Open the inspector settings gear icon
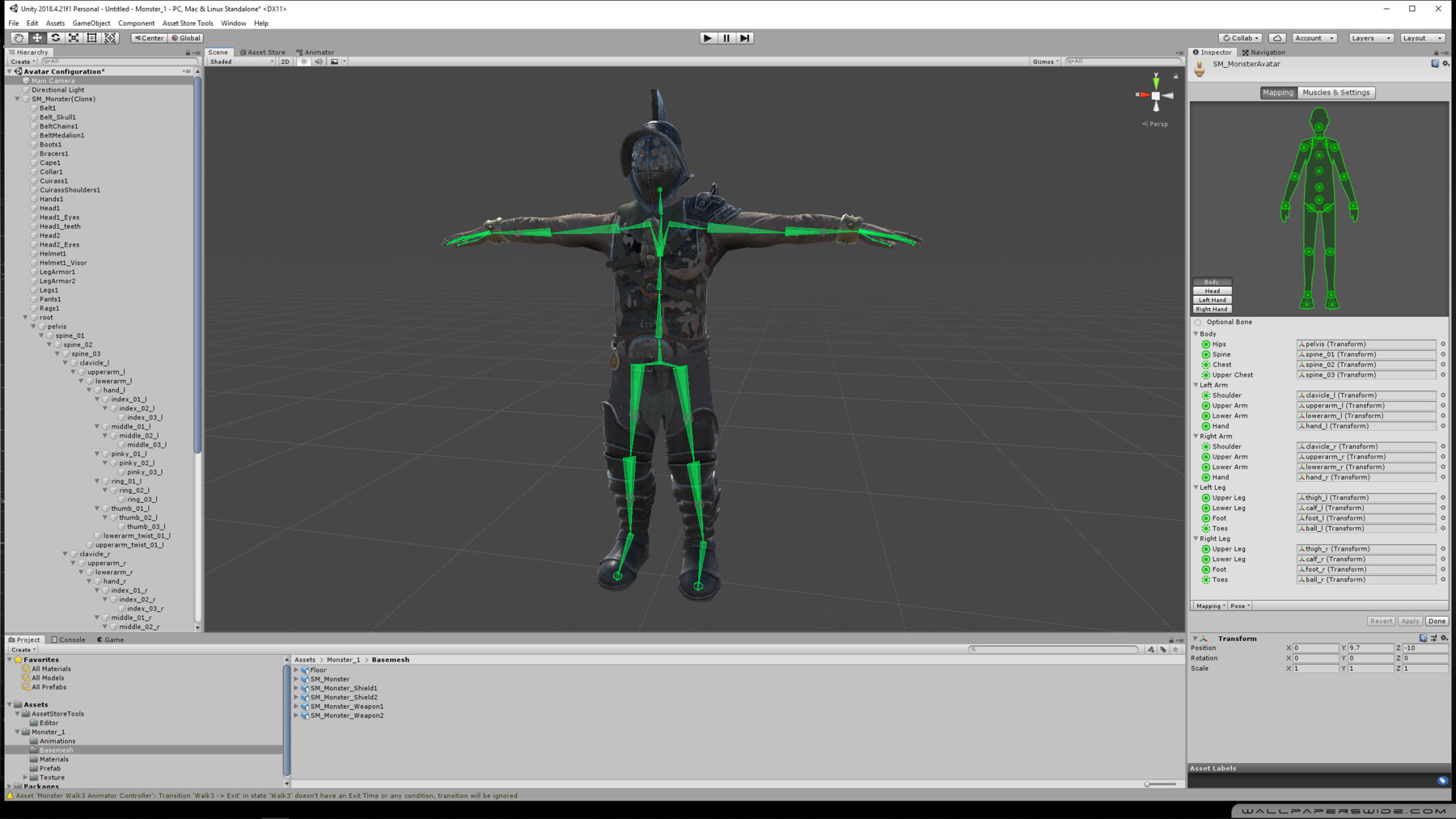The width and height of the screenshot is (1456, 819). coord(1445,64)
